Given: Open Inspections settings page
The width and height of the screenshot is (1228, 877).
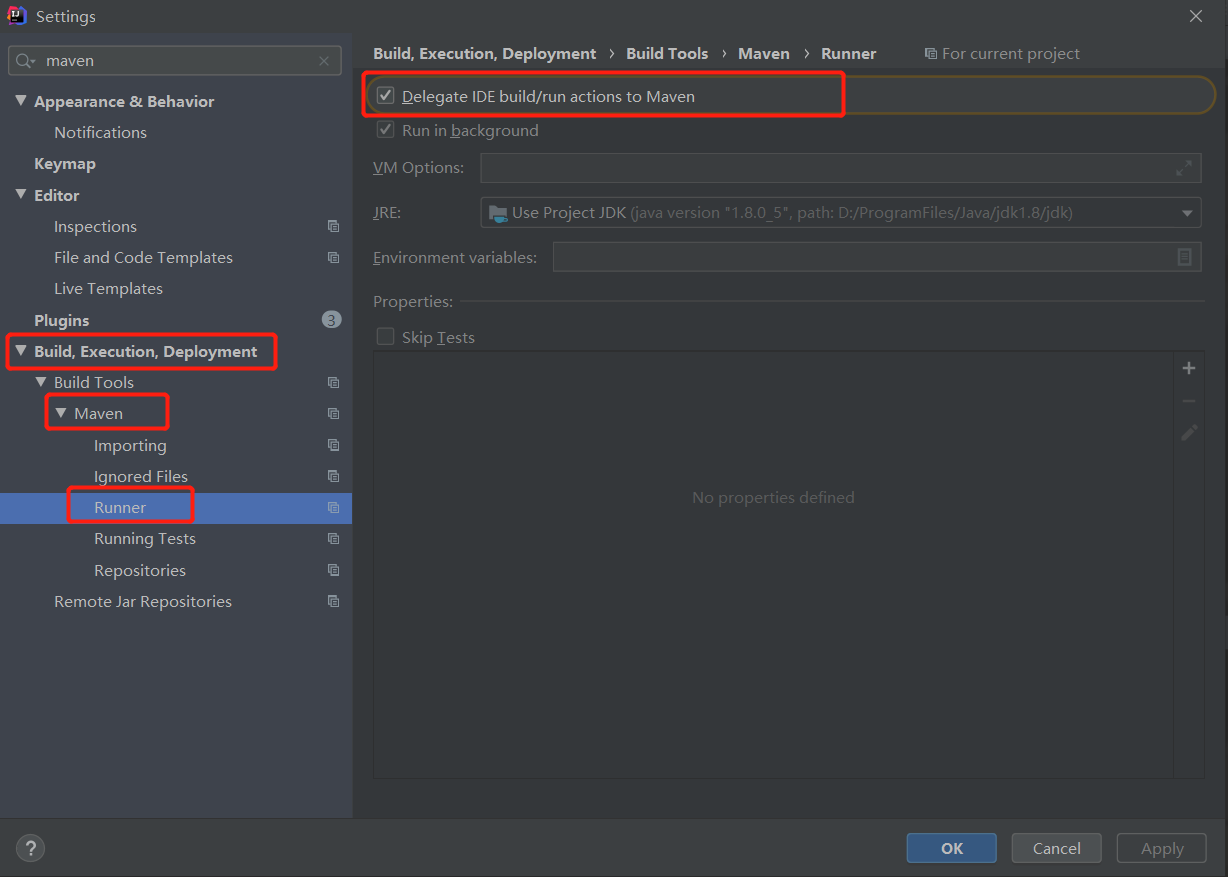Looking at the screenshot, I should coord(95,227).
